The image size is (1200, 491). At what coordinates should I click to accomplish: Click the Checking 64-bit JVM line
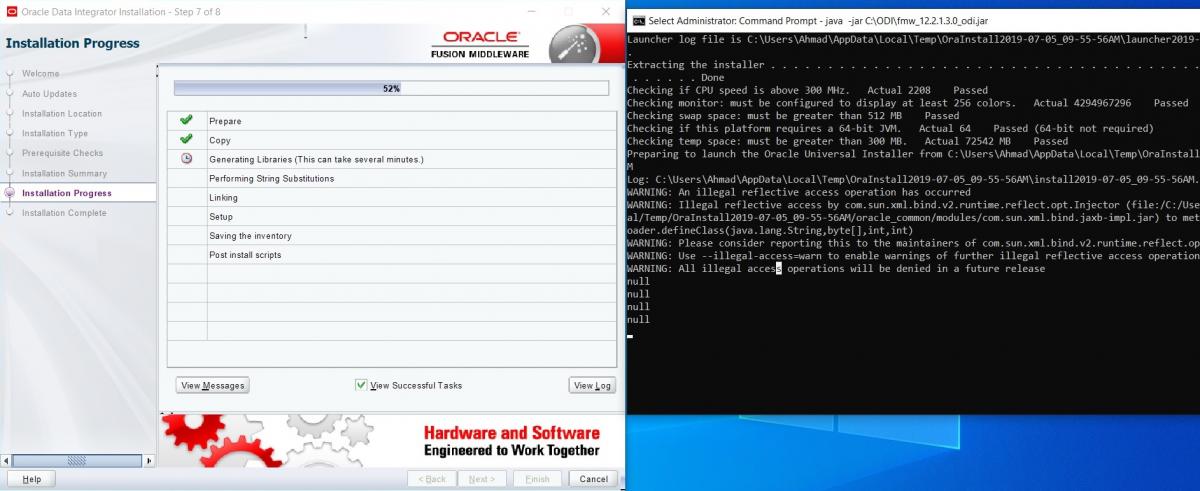pos(890,128)
